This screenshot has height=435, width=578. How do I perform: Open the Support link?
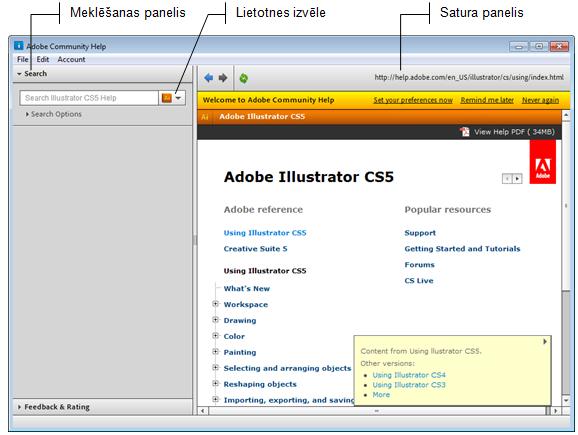tap(420, 233)
